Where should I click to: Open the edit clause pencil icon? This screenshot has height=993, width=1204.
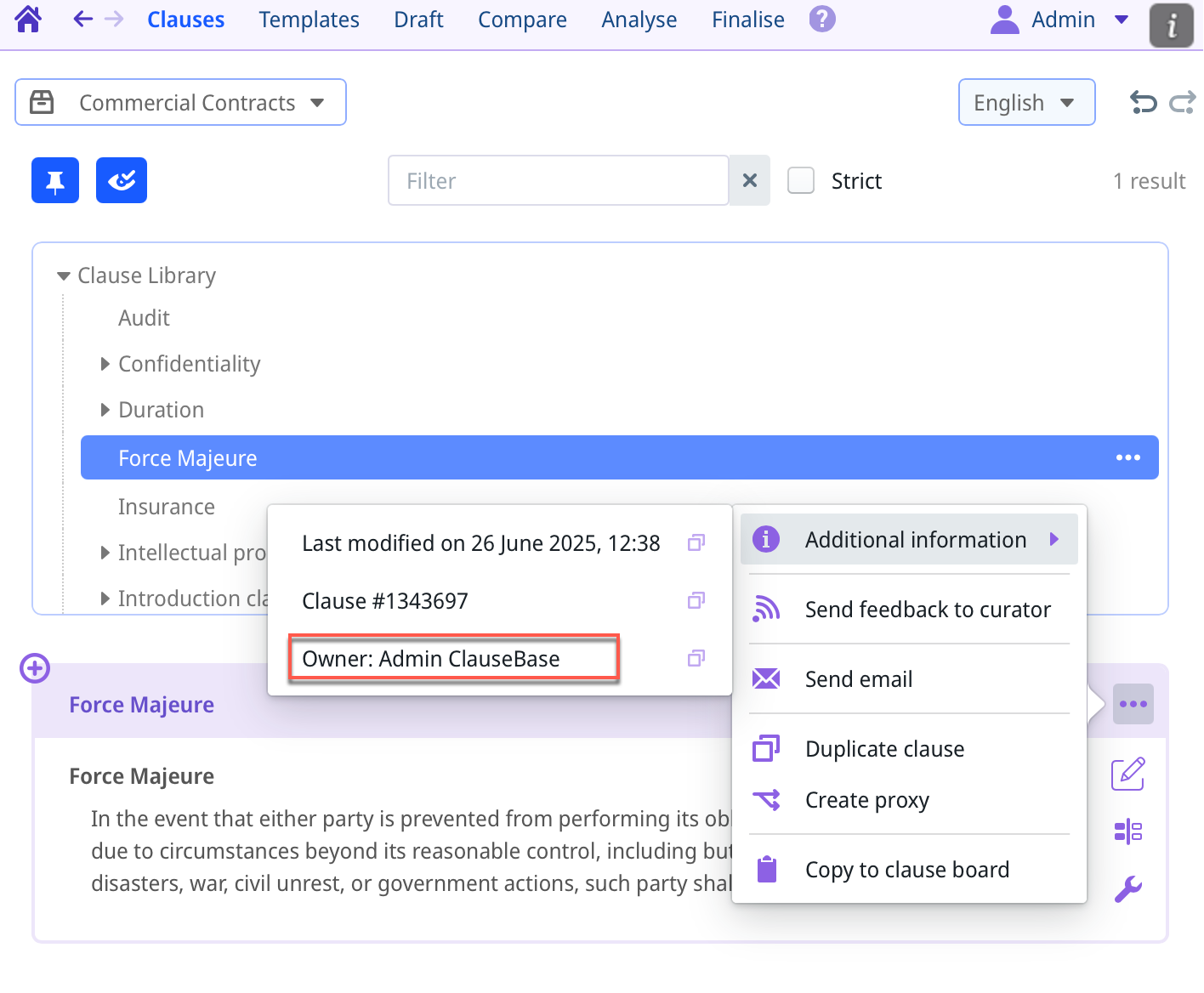point(1127,774)
